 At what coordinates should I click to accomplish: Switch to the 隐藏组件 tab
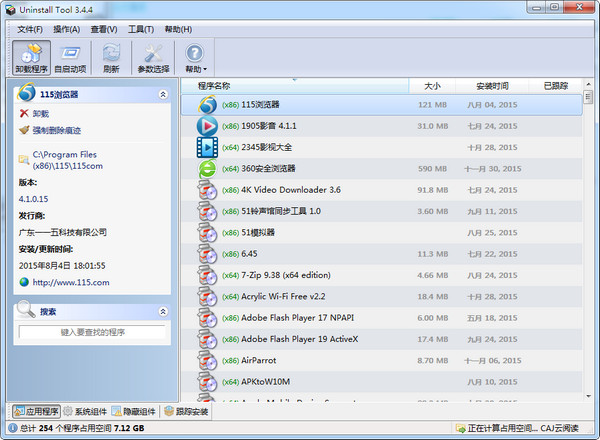[x=134, y=412]
